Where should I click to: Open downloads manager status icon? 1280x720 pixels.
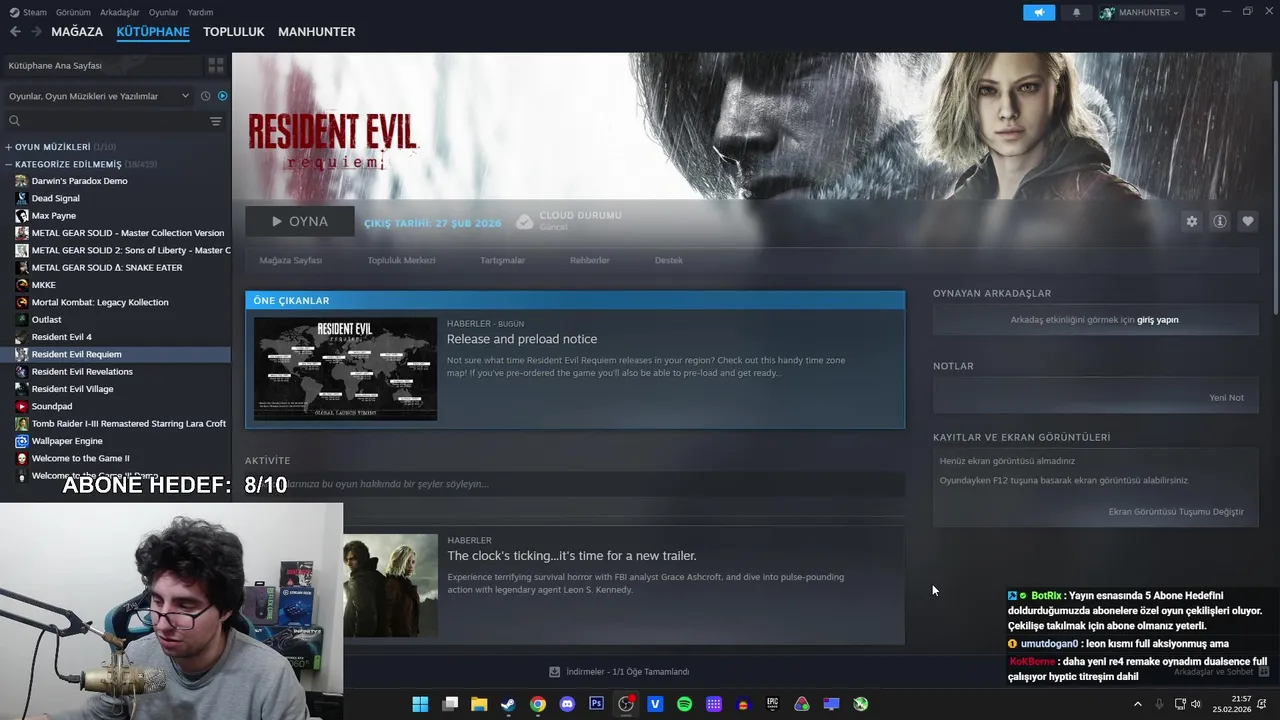coord(554,672)
